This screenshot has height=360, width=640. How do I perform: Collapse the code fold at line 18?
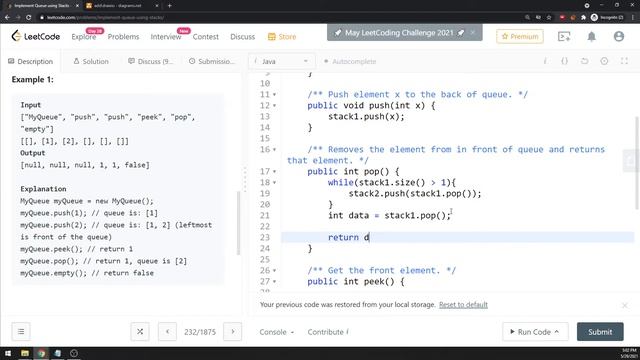pos(274,182)
